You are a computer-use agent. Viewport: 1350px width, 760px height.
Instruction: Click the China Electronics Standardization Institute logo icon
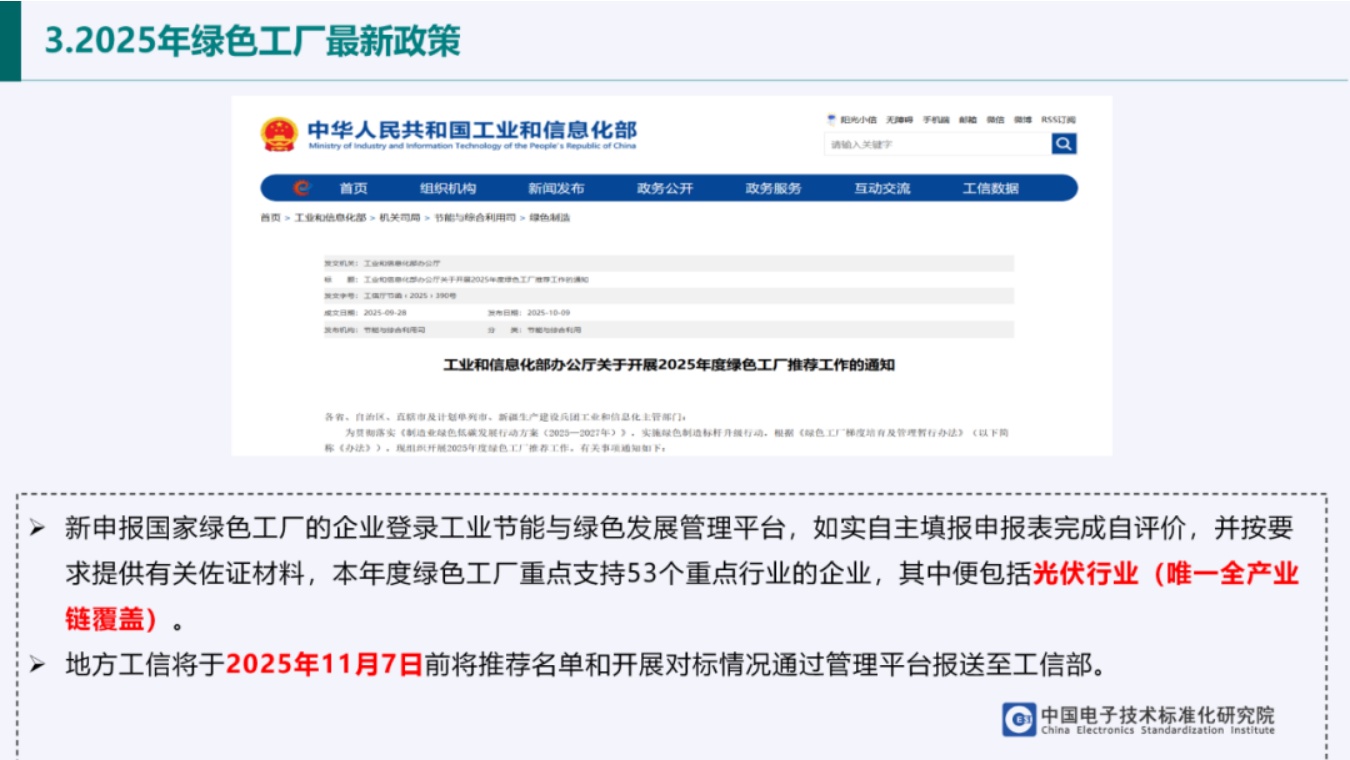1018,719
